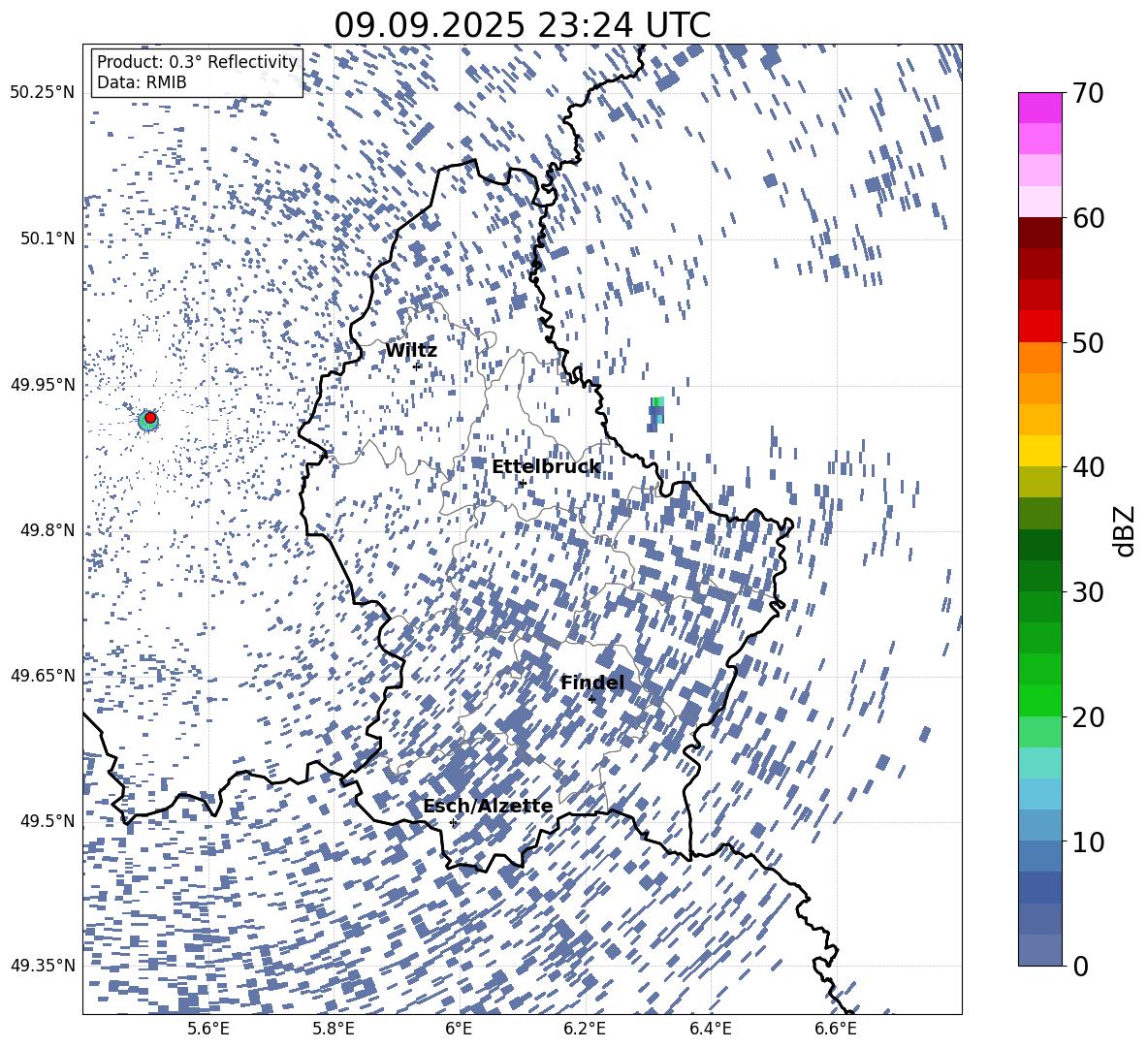Click the 49.8°N latitude label
1148x1048 pixels.
pyautogui.click(x=48, y=530)
